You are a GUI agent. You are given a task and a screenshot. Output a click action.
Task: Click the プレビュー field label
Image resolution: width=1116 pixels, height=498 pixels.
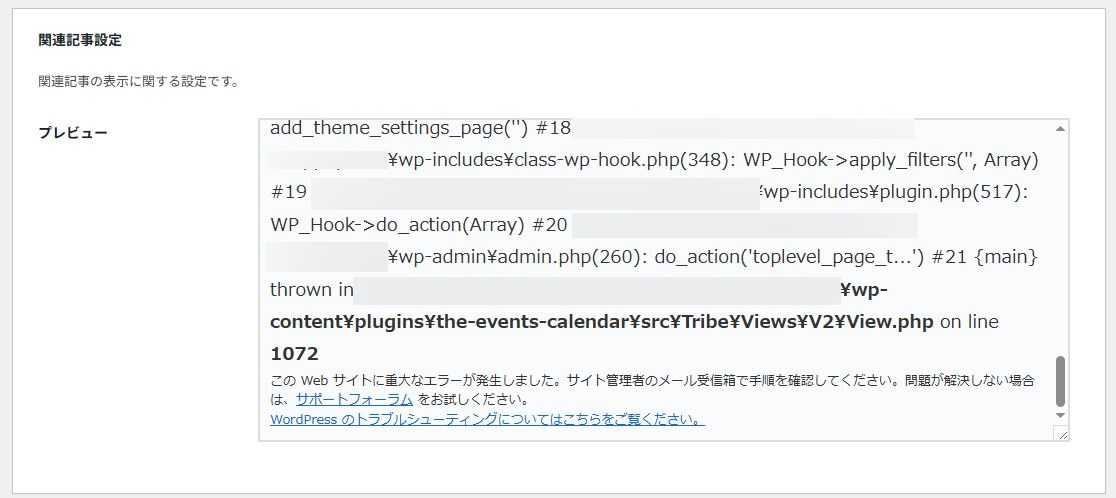pyautogui.click(x=73, y=133)
